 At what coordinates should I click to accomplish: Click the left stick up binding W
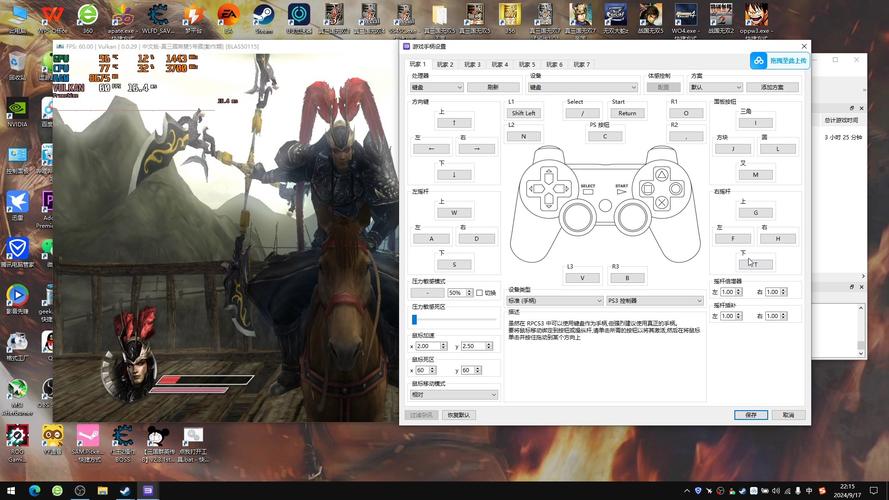(454, 213)
